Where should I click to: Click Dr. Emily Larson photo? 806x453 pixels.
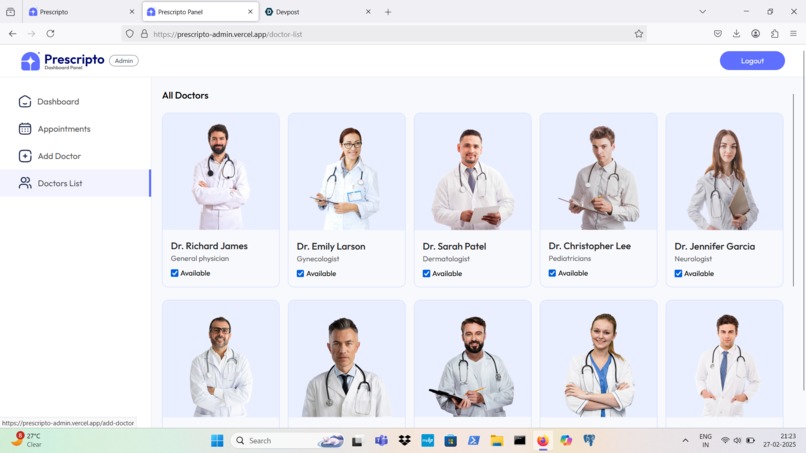[x=347, y=172]
